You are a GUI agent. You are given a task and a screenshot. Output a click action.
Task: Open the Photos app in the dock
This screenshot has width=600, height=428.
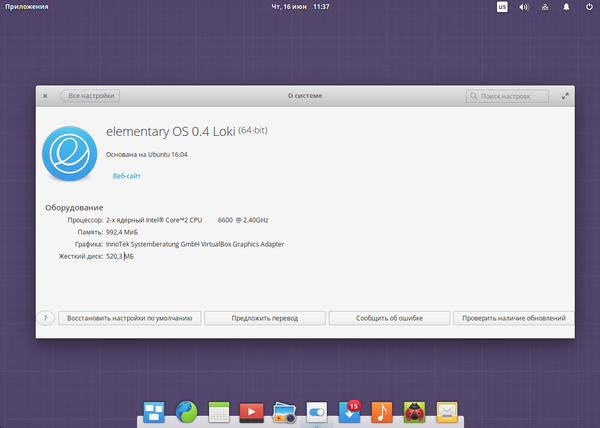coord(284,411)
